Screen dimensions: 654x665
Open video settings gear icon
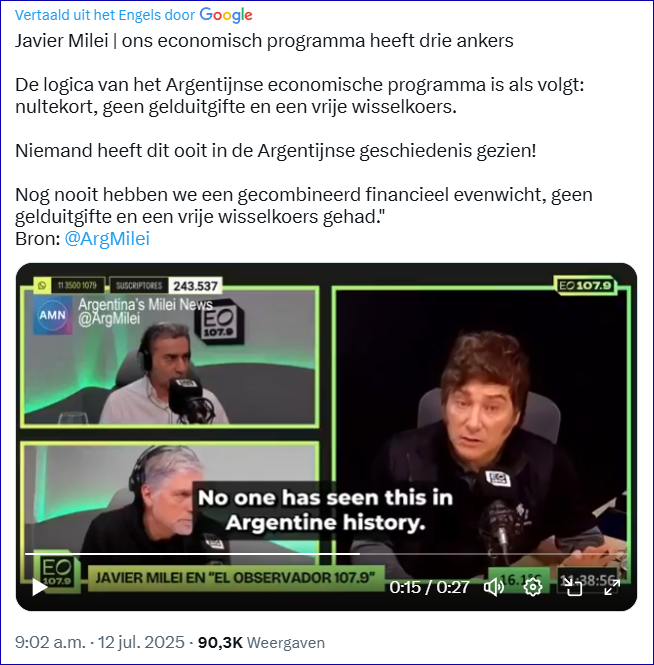(x=533, y=587)
